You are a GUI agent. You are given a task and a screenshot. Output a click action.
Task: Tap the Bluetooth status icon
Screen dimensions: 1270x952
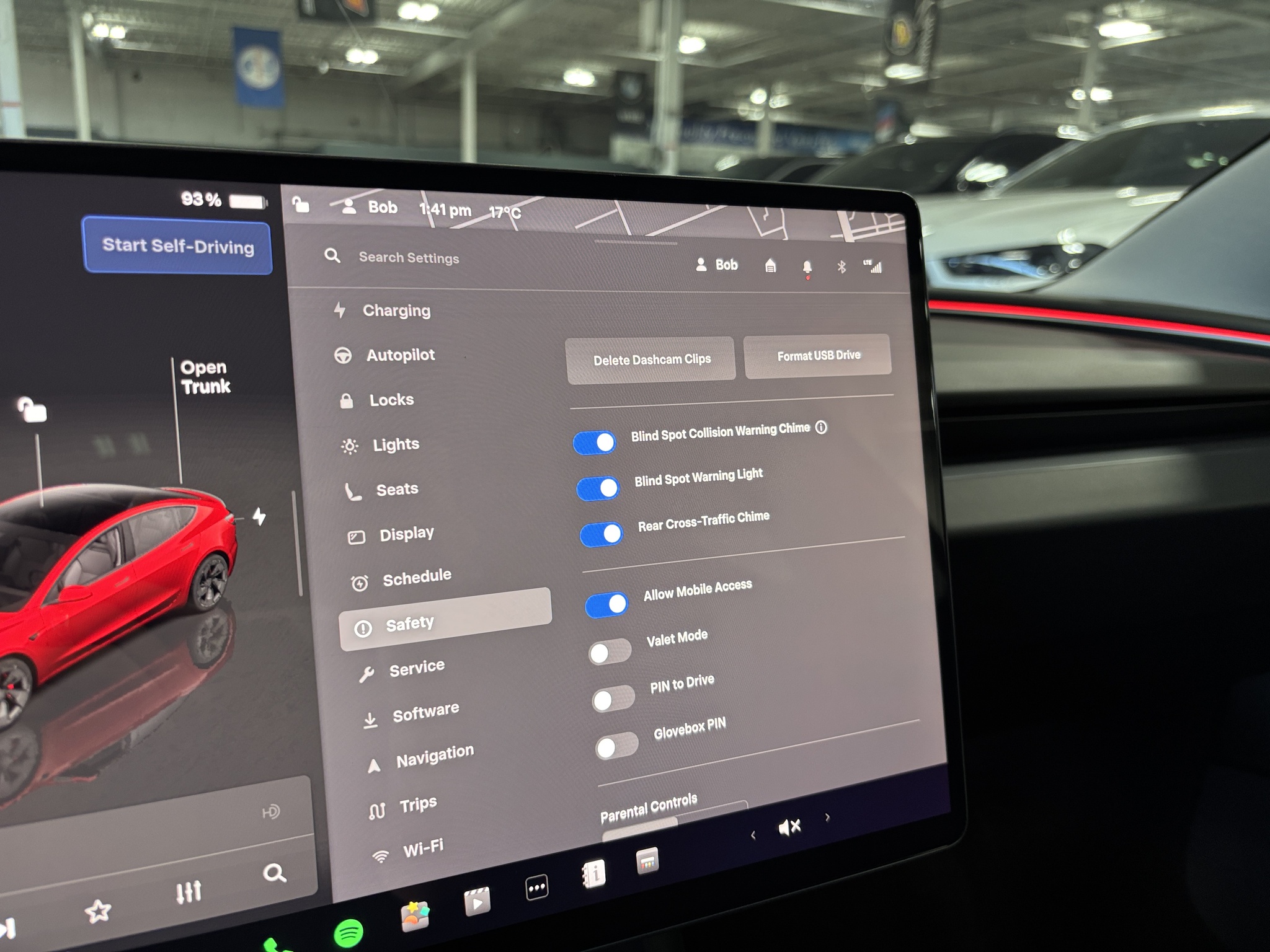tap(841, 267)
